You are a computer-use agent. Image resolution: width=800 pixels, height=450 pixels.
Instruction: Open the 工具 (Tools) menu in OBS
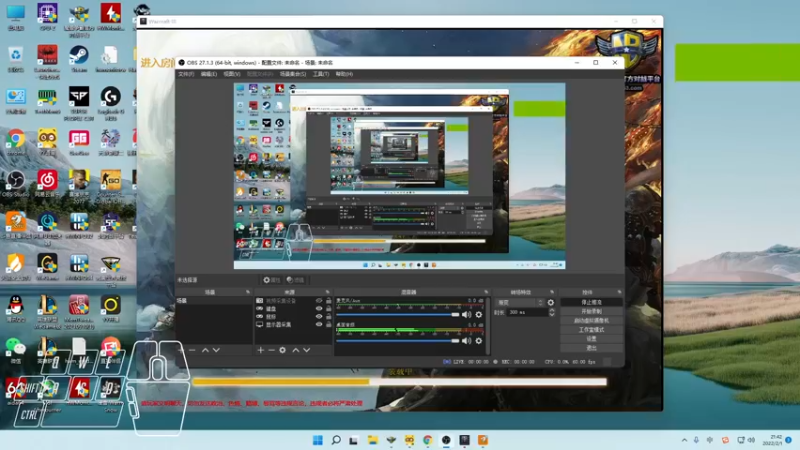pyautogui.click(x=320, y=74)
